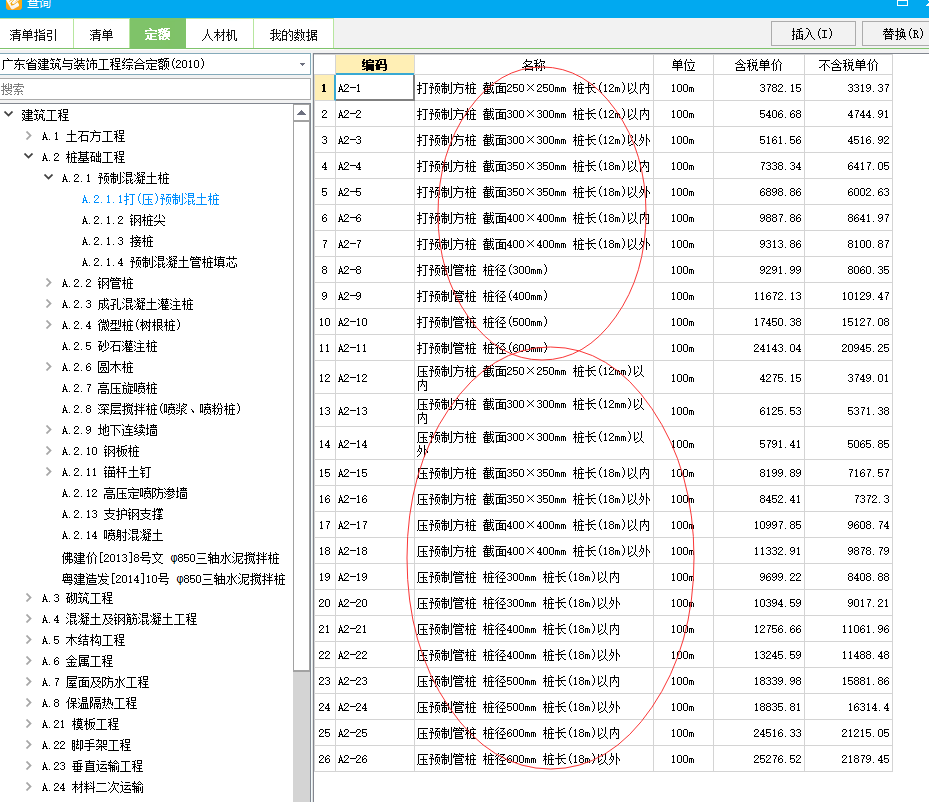Select 粤建造发[2014]10号 φ850三轴水泥搅拌桩 item

click(174, 579)
